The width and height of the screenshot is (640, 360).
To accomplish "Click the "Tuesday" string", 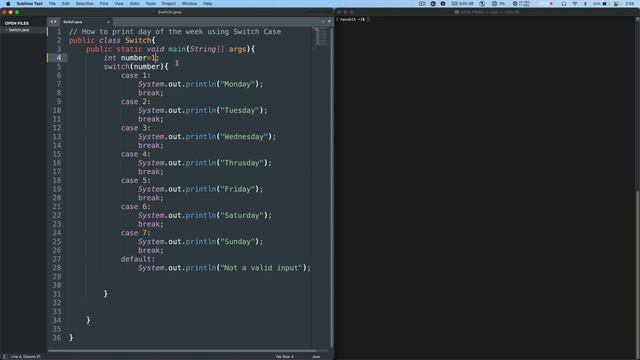I will (x=239, y=110).
